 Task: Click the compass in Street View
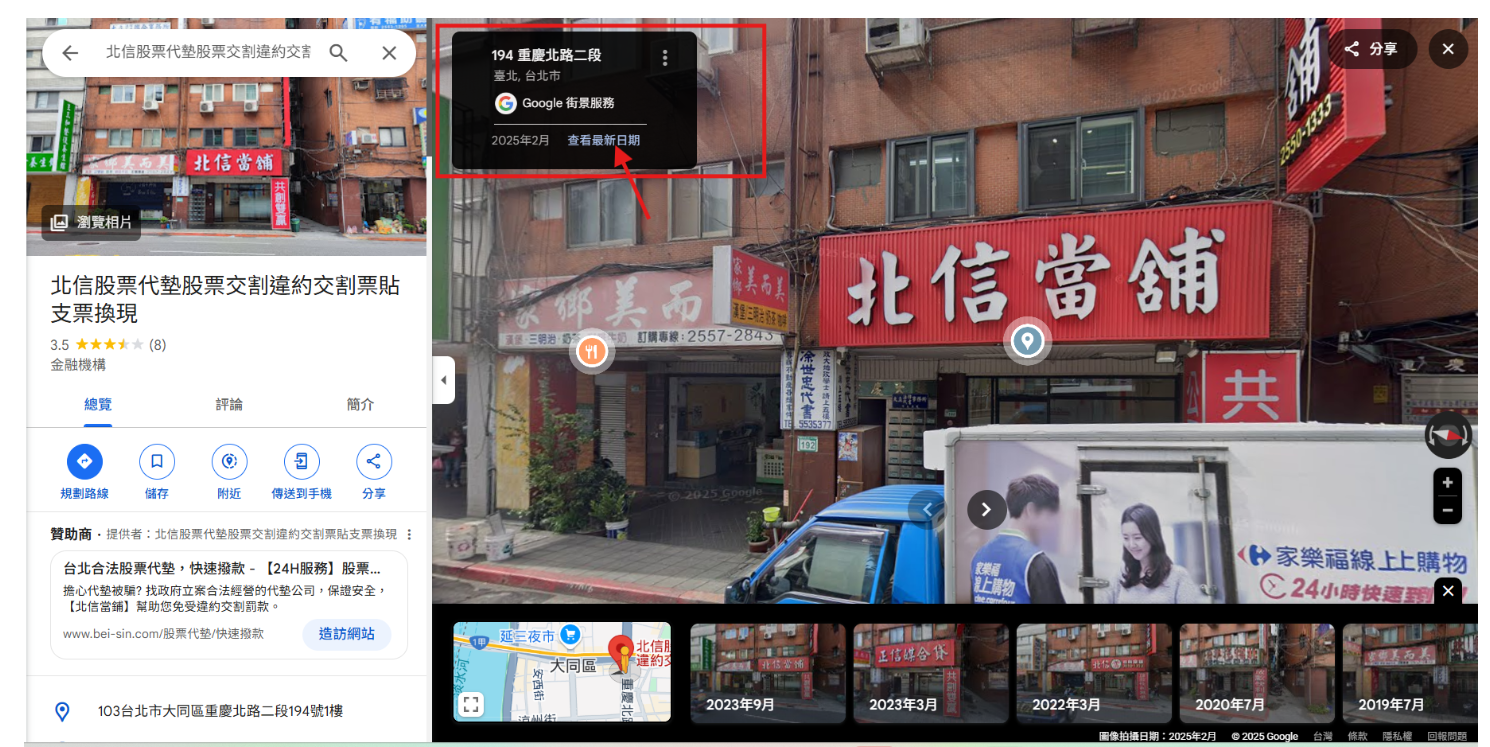pos(1447,436)
